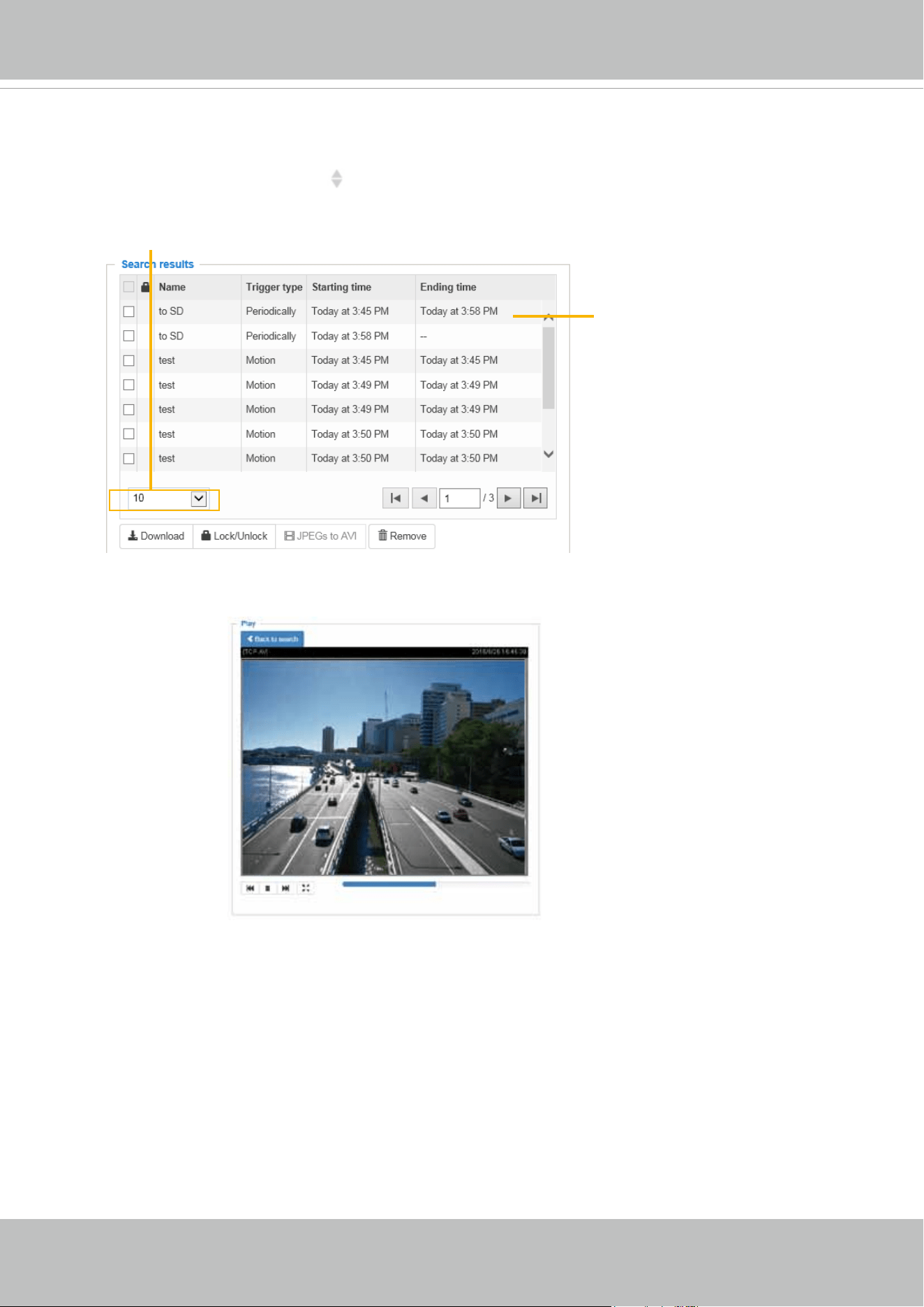Screen dimensions: 924x1307
Task: Click the lock icon column header
Action: tap(145, 287)
